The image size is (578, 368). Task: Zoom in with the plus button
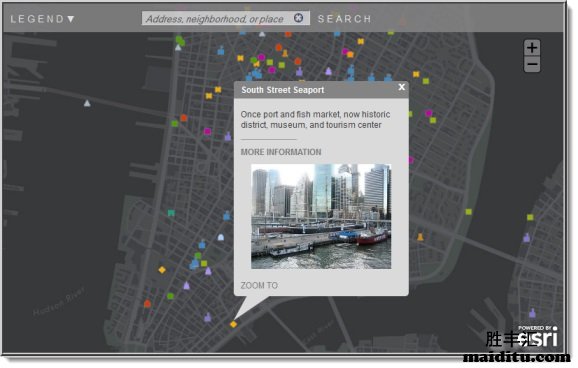[x=532, y=48]
